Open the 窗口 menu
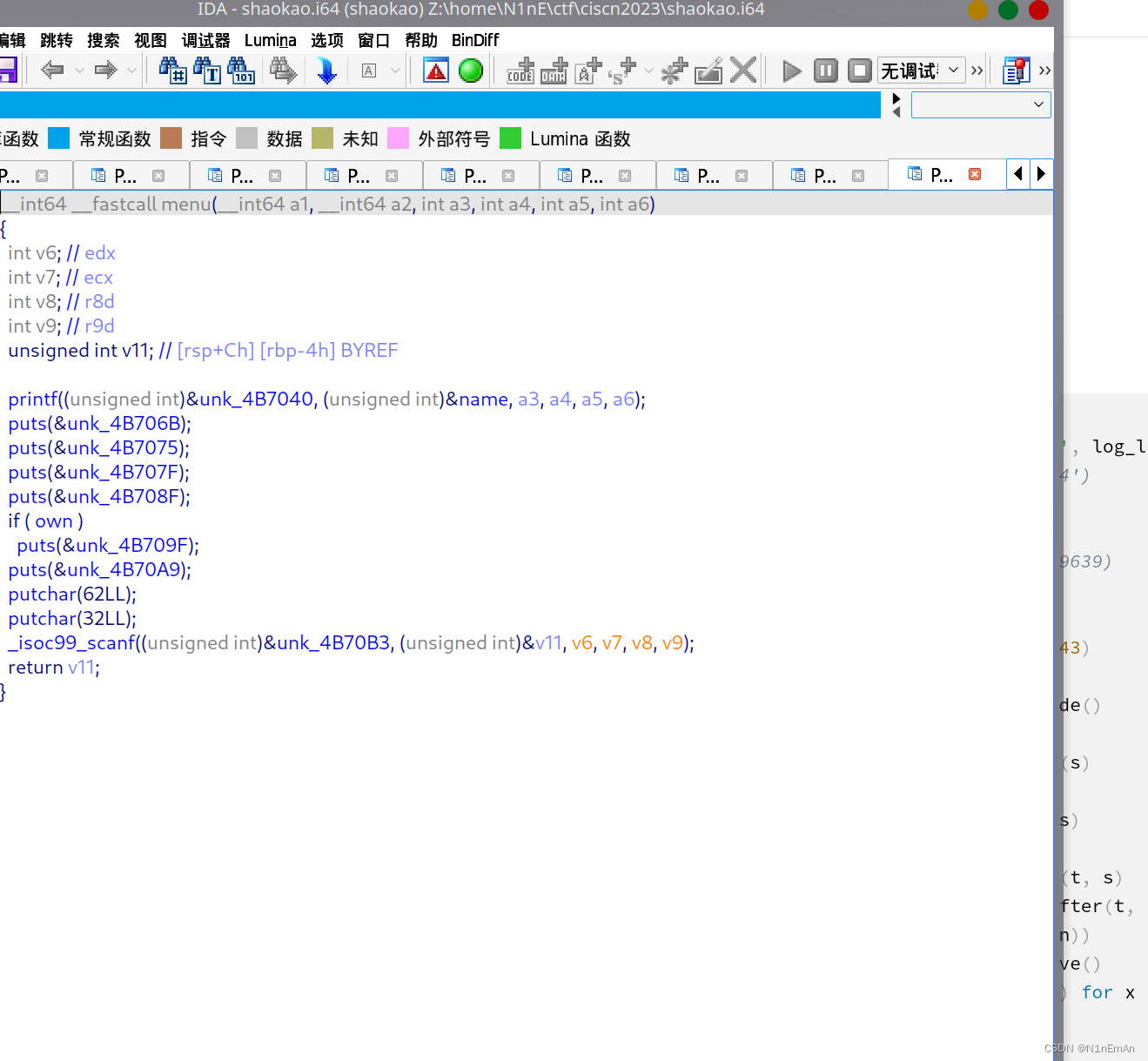The height and width of the screenshot is (1061, 1148). click(x=374, y=40)
